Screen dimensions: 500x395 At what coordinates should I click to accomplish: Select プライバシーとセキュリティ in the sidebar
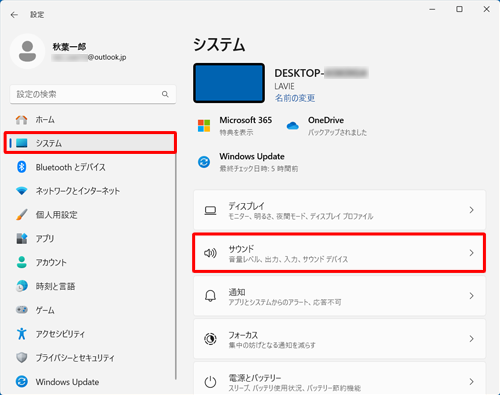pyautogui.click(x=90, y=358)
